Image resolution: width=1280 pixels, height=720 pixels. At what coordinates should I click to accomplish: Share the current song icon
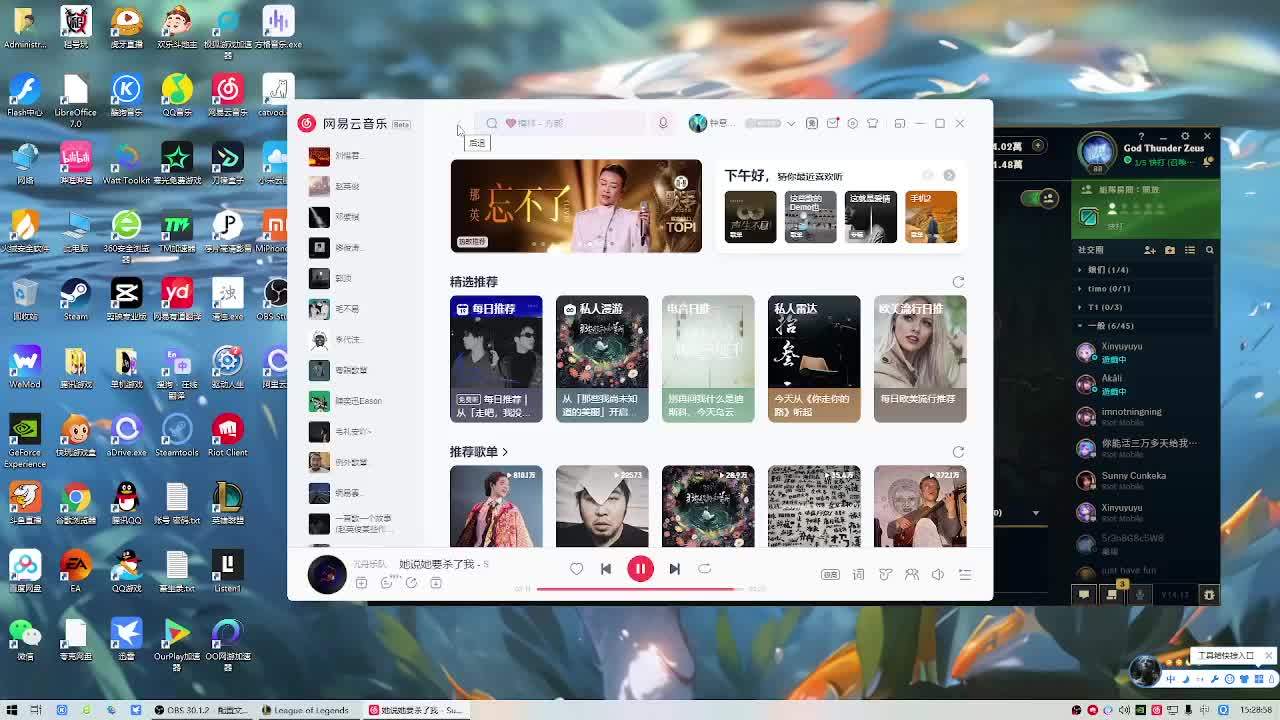pos(411,583)
